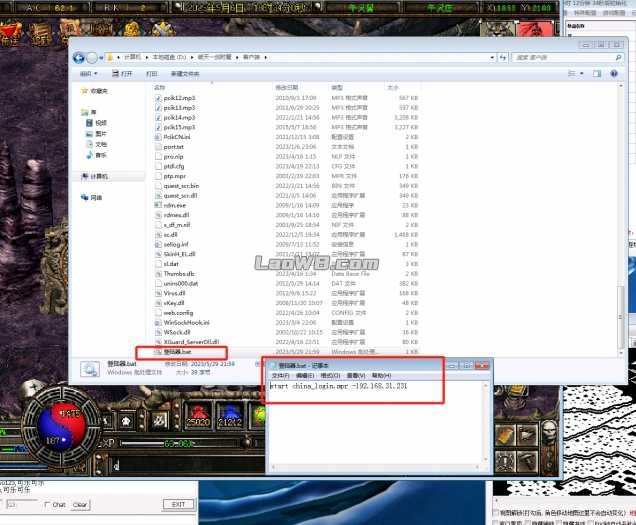
Task: Select the ptp.mpr file
Action: [x=174, y=176]
